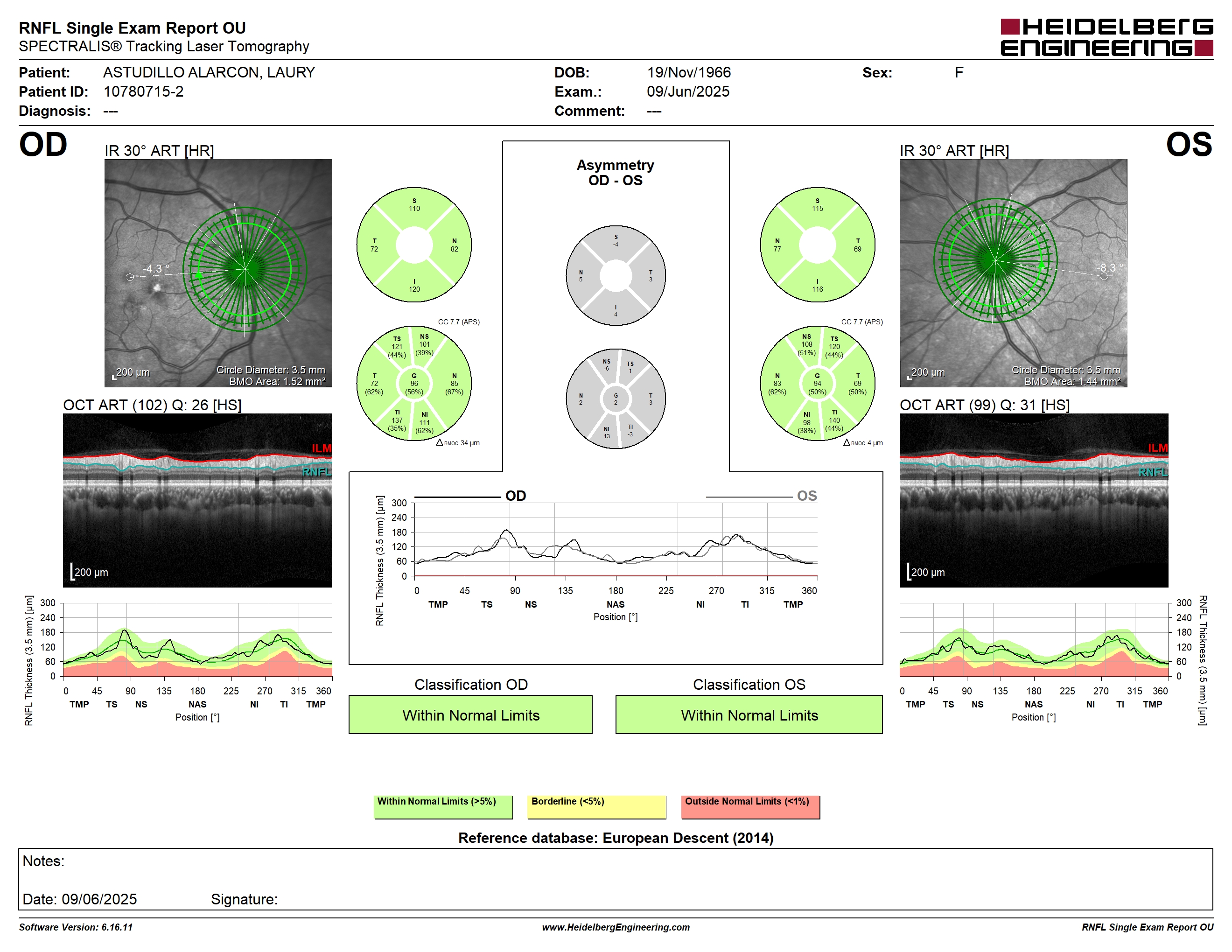Click the OS six-sector TI 140 (44%) value
1232x952 pixels.
(x=834, y=420)
